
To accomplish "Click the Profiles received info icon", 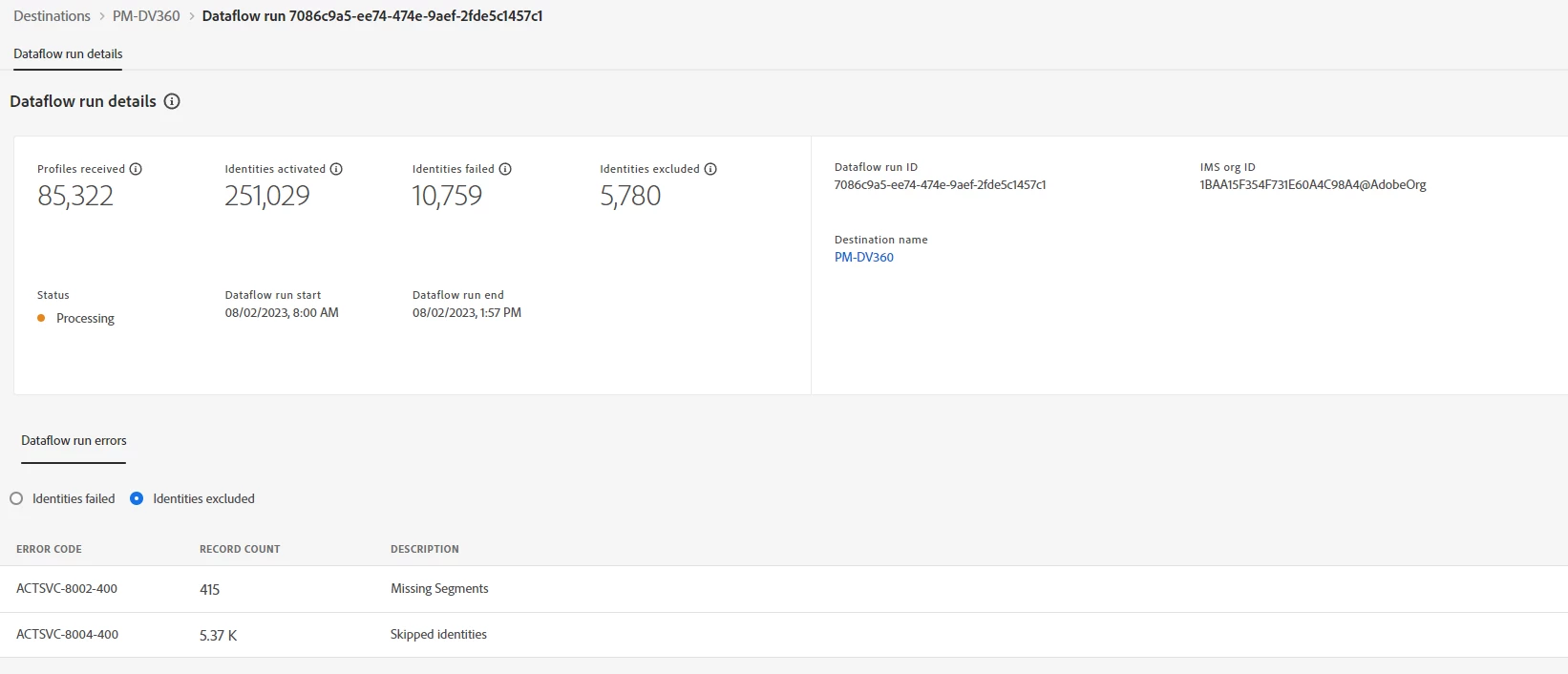I will (x=136, y=169).
